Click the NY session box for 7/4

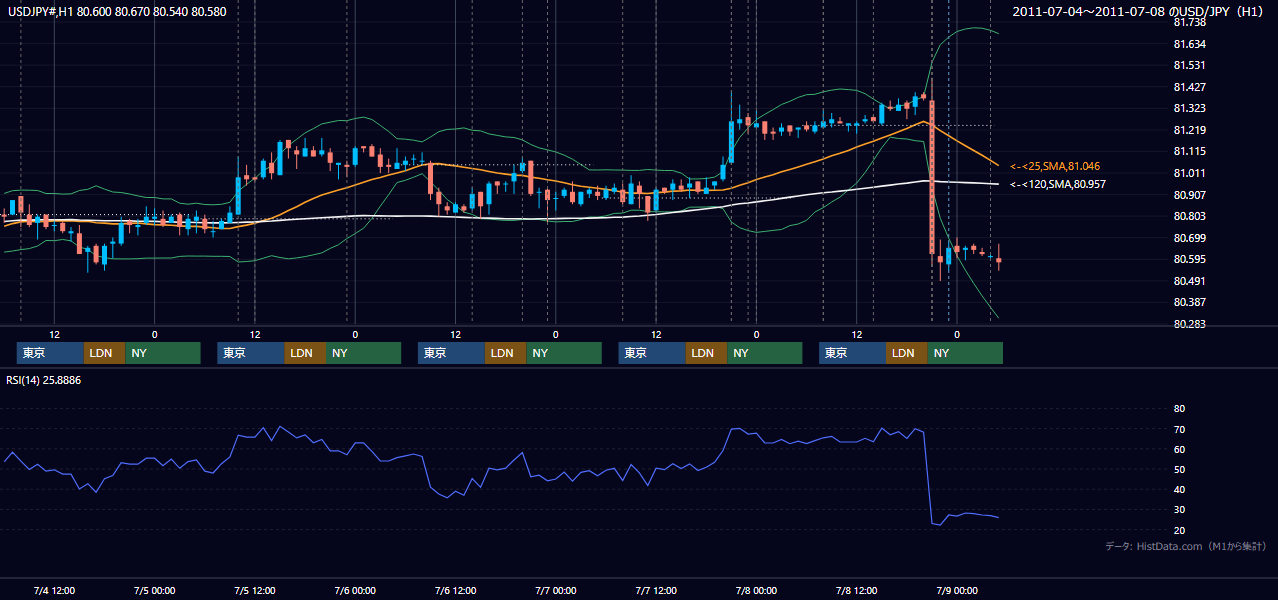point(163,353)
